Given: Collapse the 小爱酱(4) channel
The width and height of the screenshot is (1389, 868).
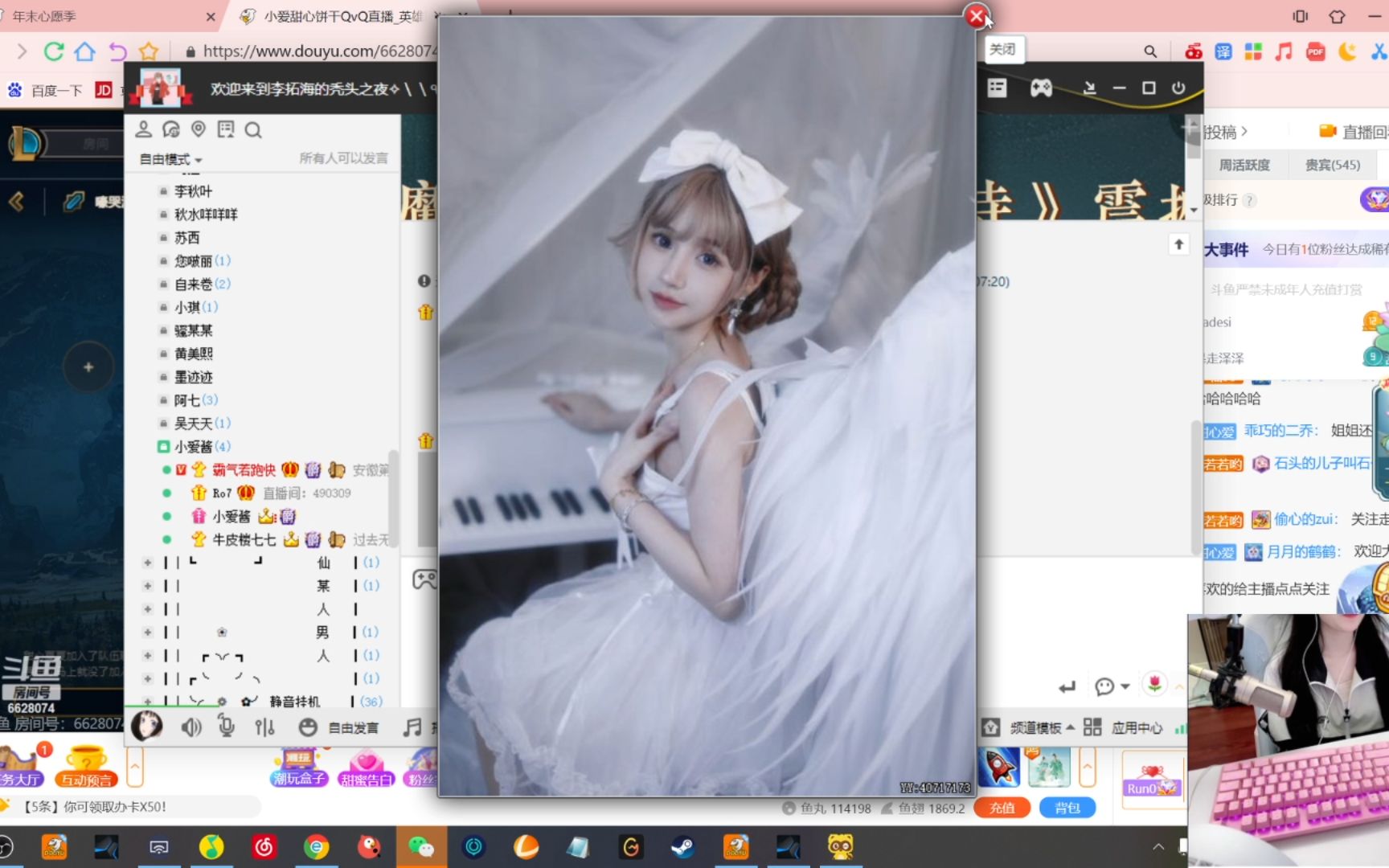Looking at the screenshot, I should tap(163, 446).
